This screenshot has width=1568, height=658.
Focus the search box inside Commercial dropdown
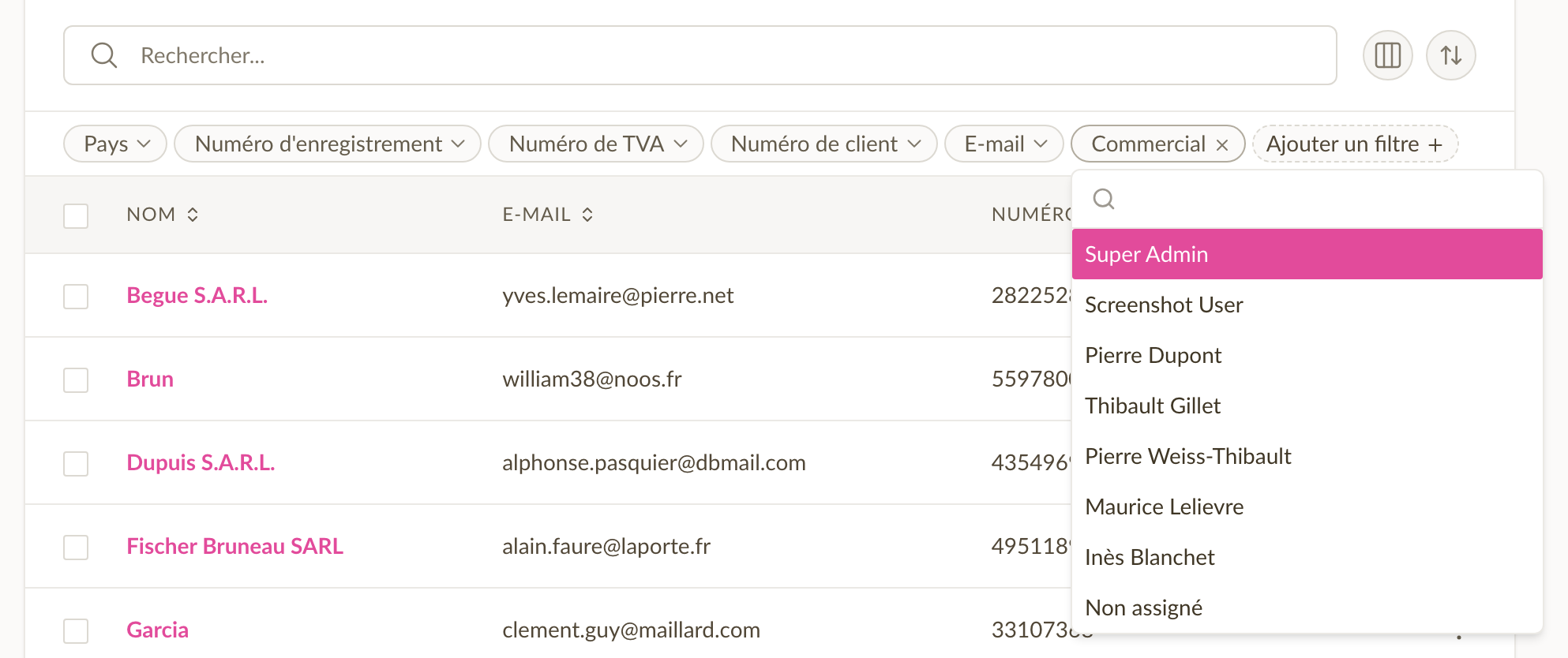[1307, 199]
